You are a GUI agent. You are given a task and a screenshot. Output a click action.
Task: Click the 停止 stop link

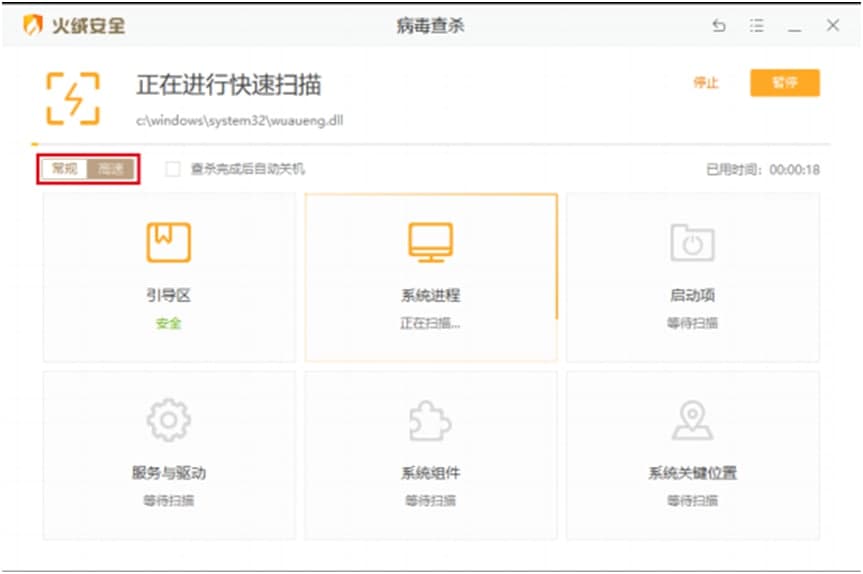pos(706,83)
